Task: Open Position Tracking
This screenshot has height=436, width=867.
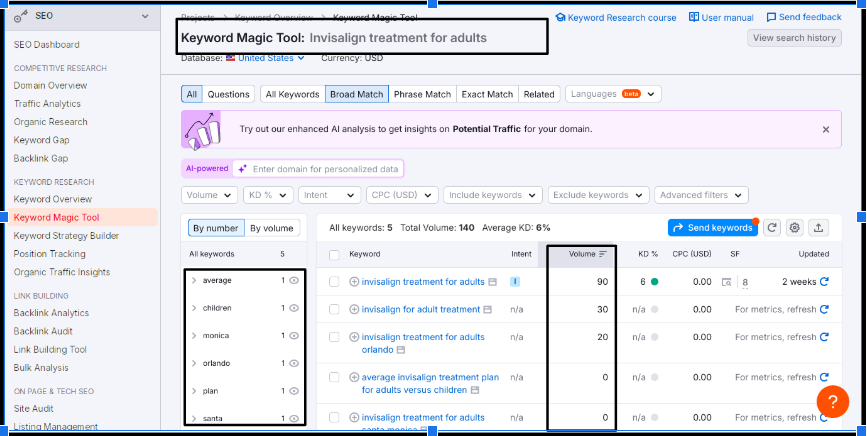Action: [49, 254]
